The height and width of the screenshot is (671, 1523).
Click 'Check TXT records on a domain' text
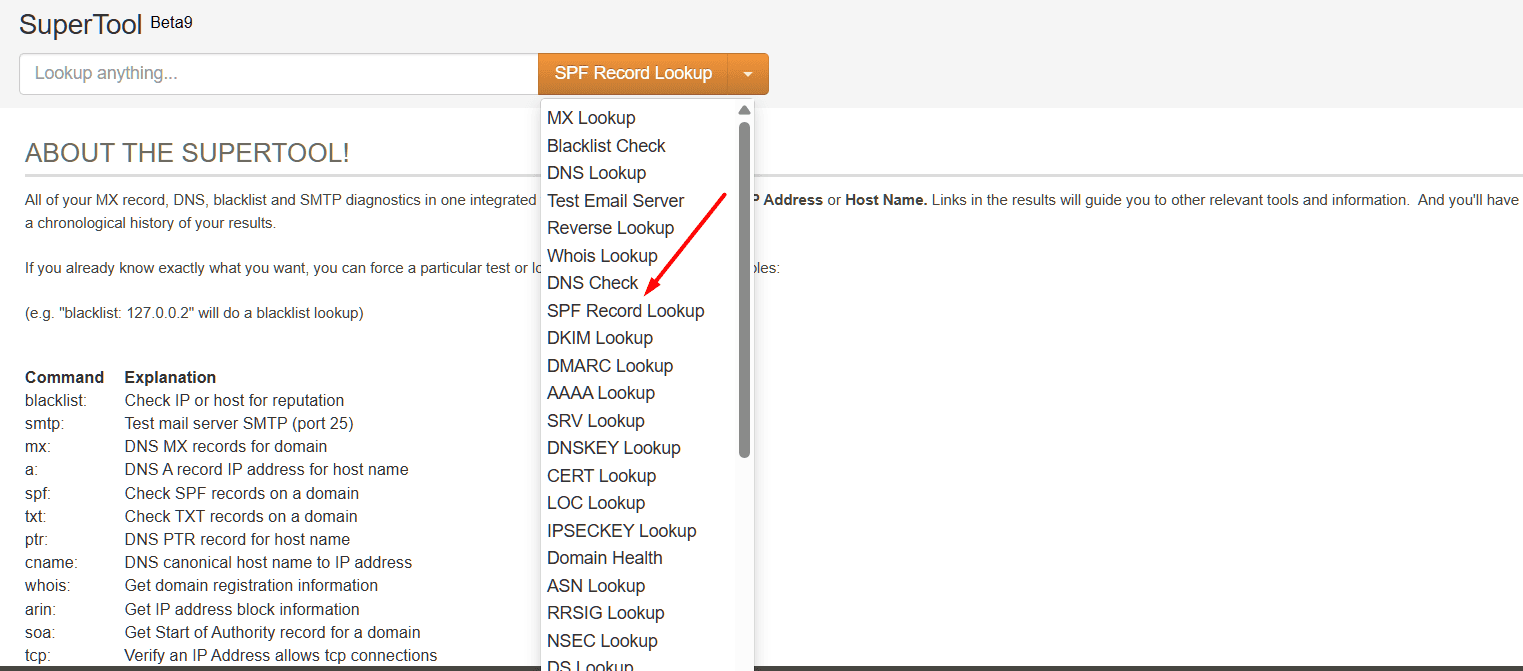[240, 516]
